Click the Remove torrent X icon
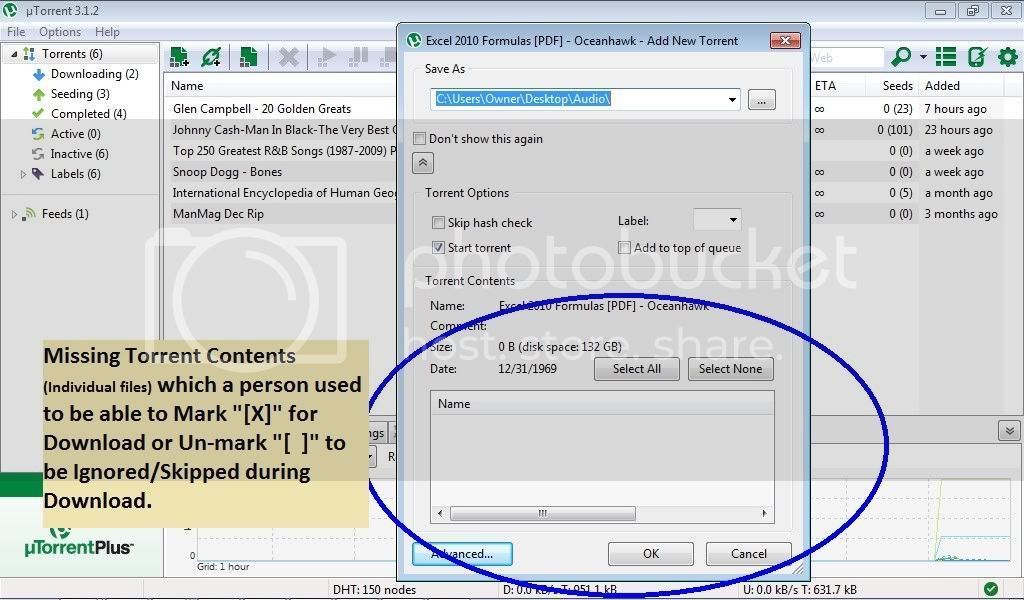This screenshot has width=1024, height=600. click(288, 57)
